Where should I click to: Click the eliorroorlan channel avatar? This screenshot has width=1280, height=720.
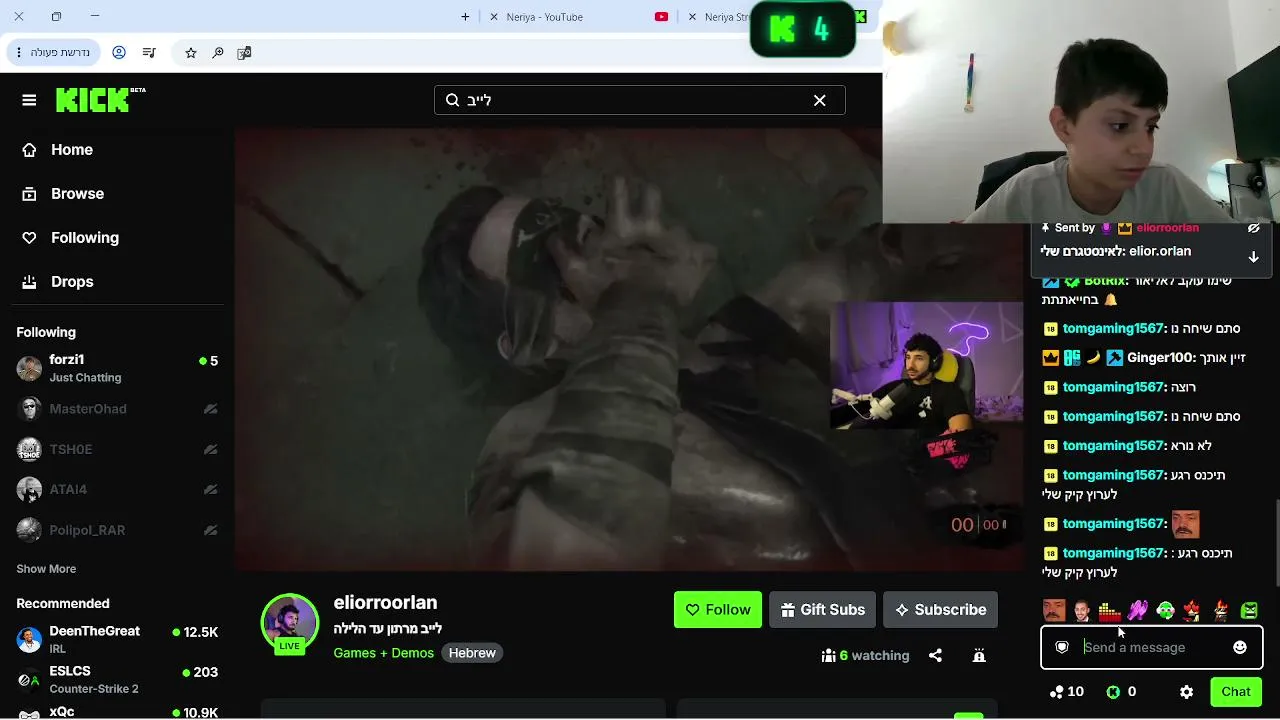pos(289,622)
